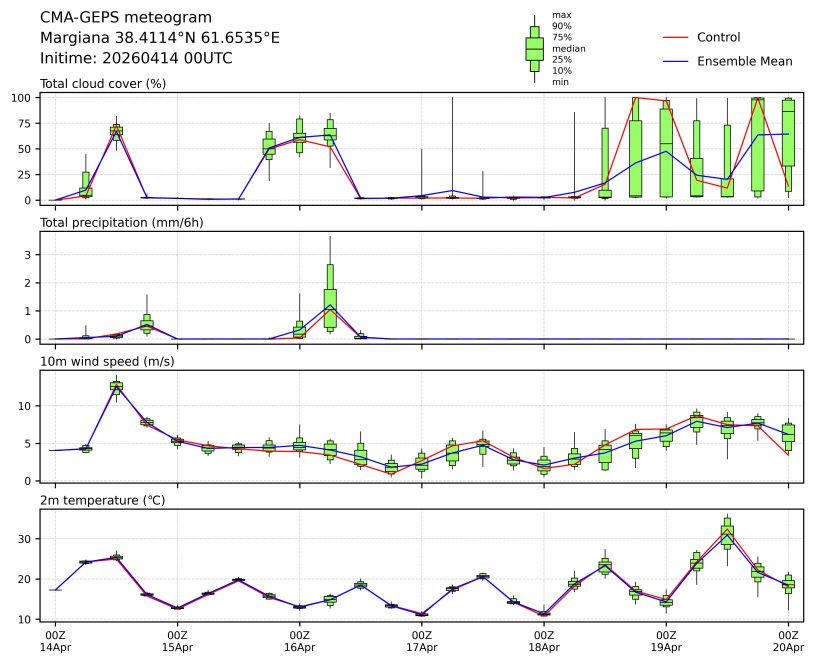Select the Control legend label
The width and height of the screenshot is (815, 664).
point(718,37)
